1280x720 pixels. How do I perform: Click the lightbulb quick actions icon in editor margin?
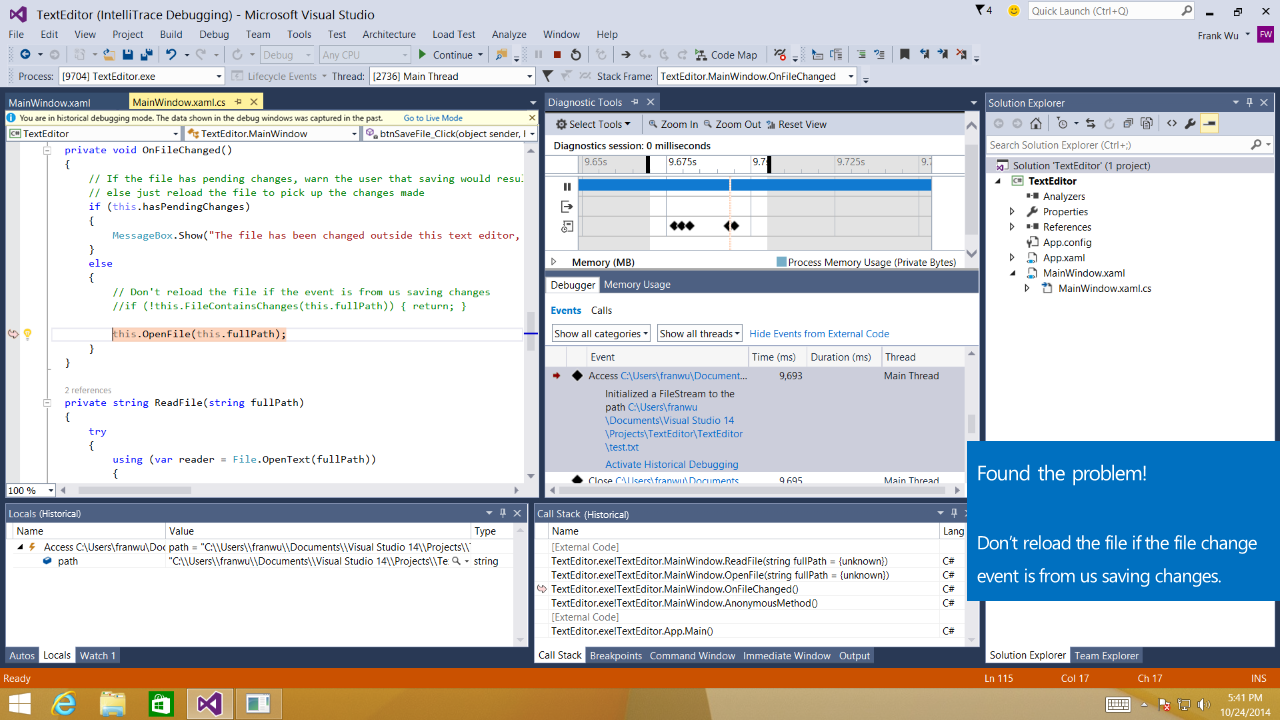click(x=28, y=334)
